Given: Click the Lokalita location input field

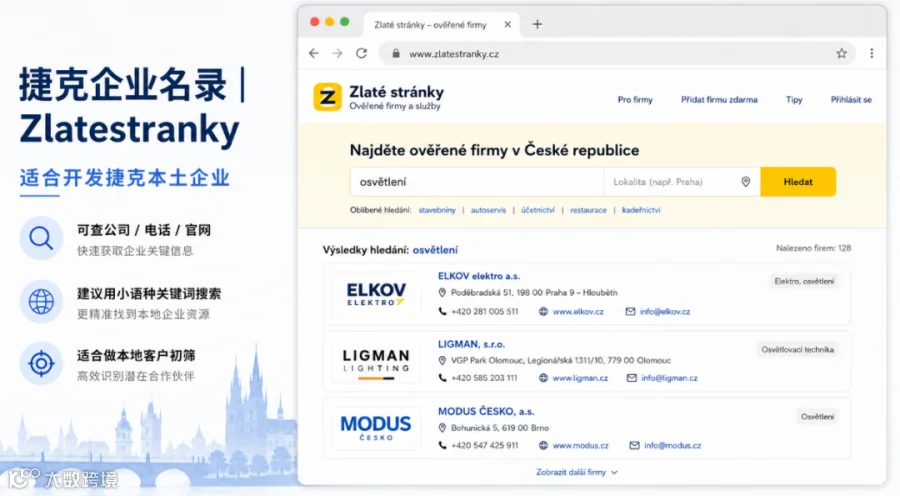Looking at the screenshot, I should point(682,182).
